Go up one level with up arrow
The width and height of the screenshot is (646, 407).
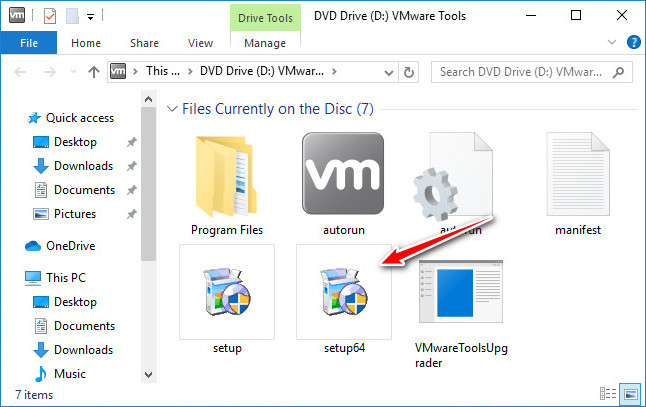(x=94, y=72)
